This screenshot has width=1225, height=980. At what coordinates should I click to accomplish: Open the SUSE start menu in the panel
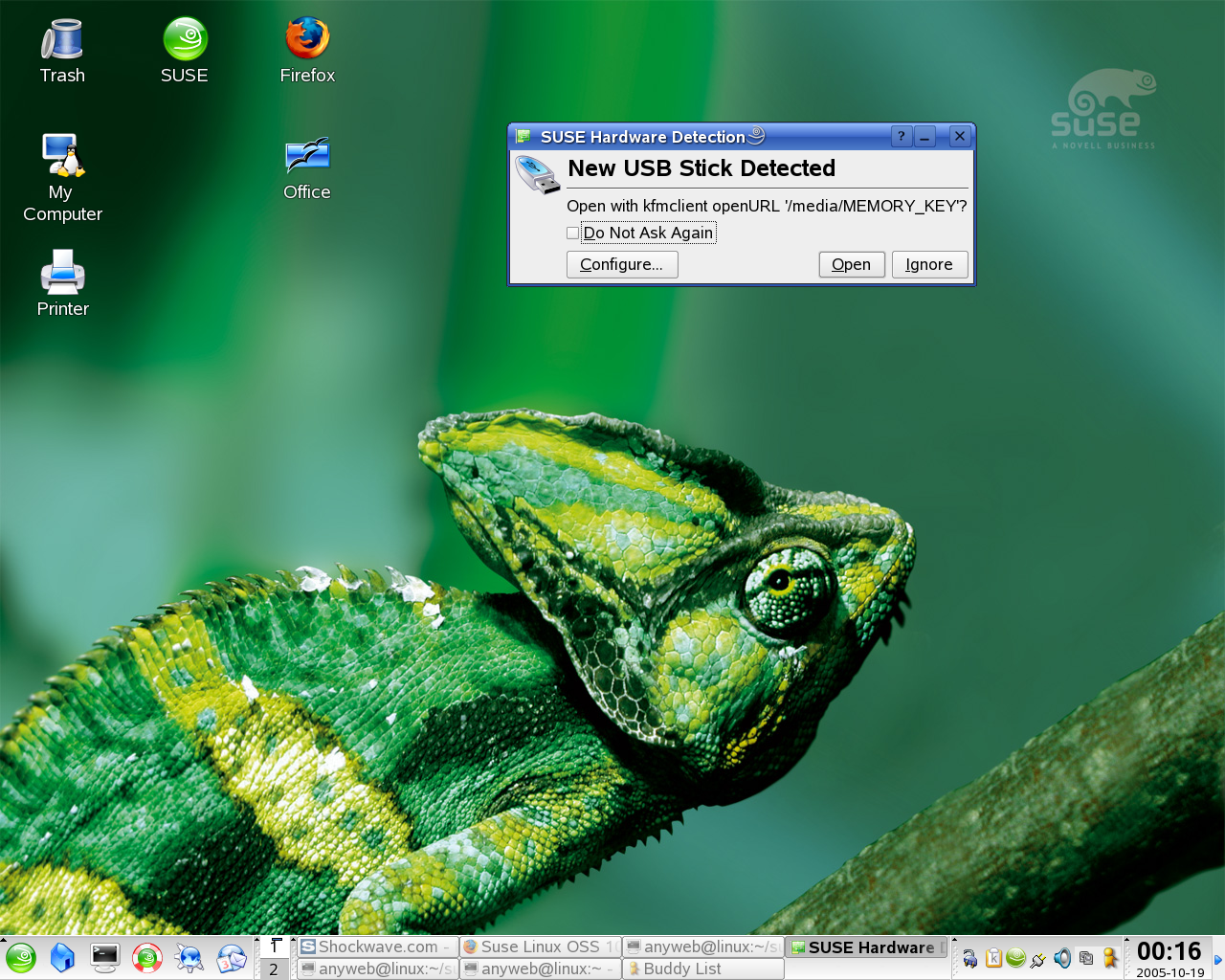[21, 957]
